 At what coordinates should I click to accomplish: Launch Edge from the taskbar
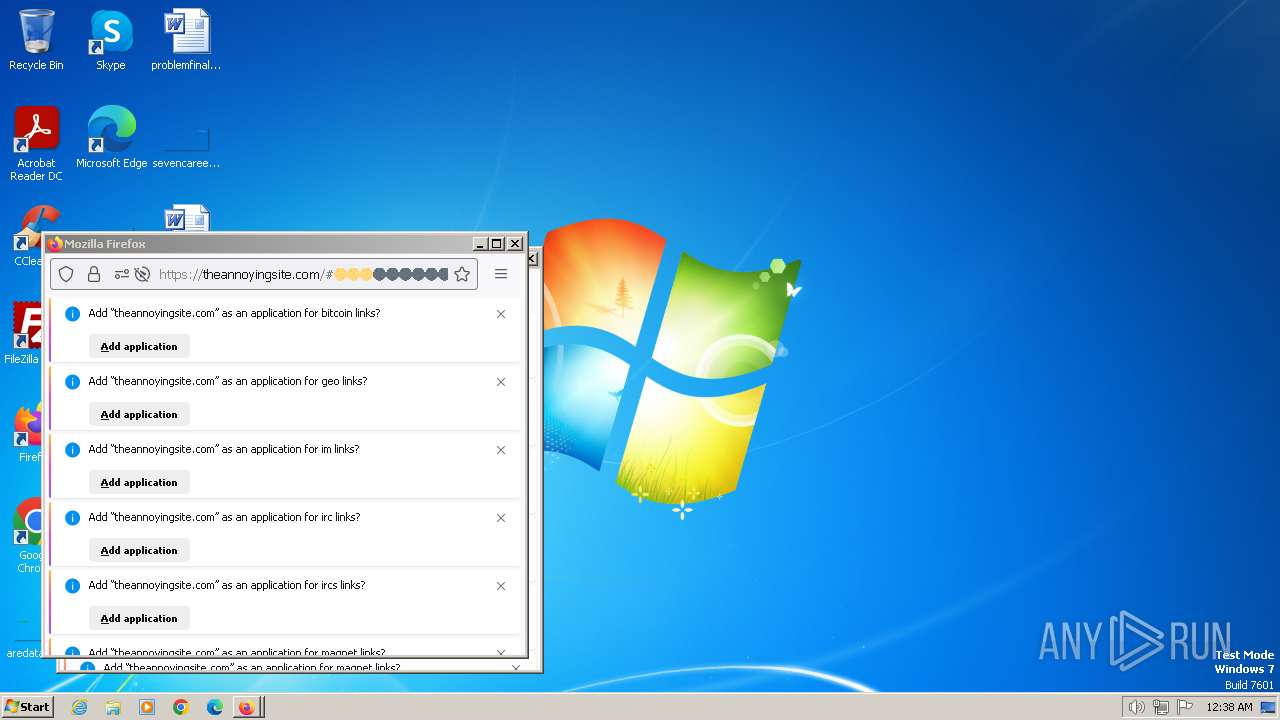[x=215, y=707]
